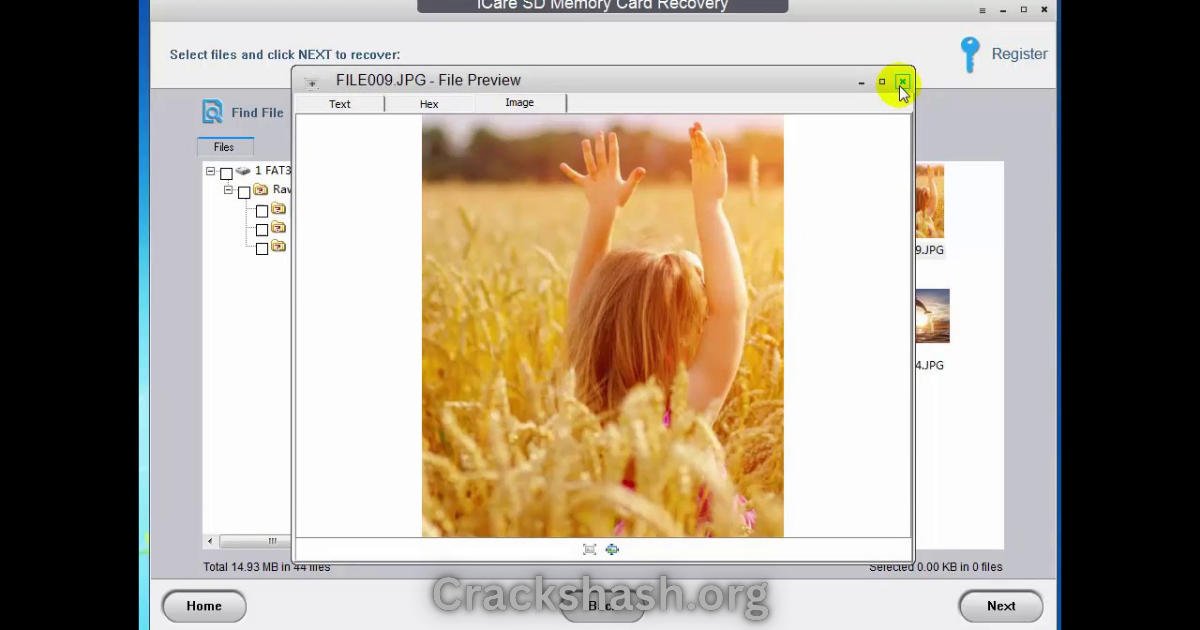Screen dimensions: 1200x630
Task: Collapse the Raw folder tree node
Action: [229, 189]
